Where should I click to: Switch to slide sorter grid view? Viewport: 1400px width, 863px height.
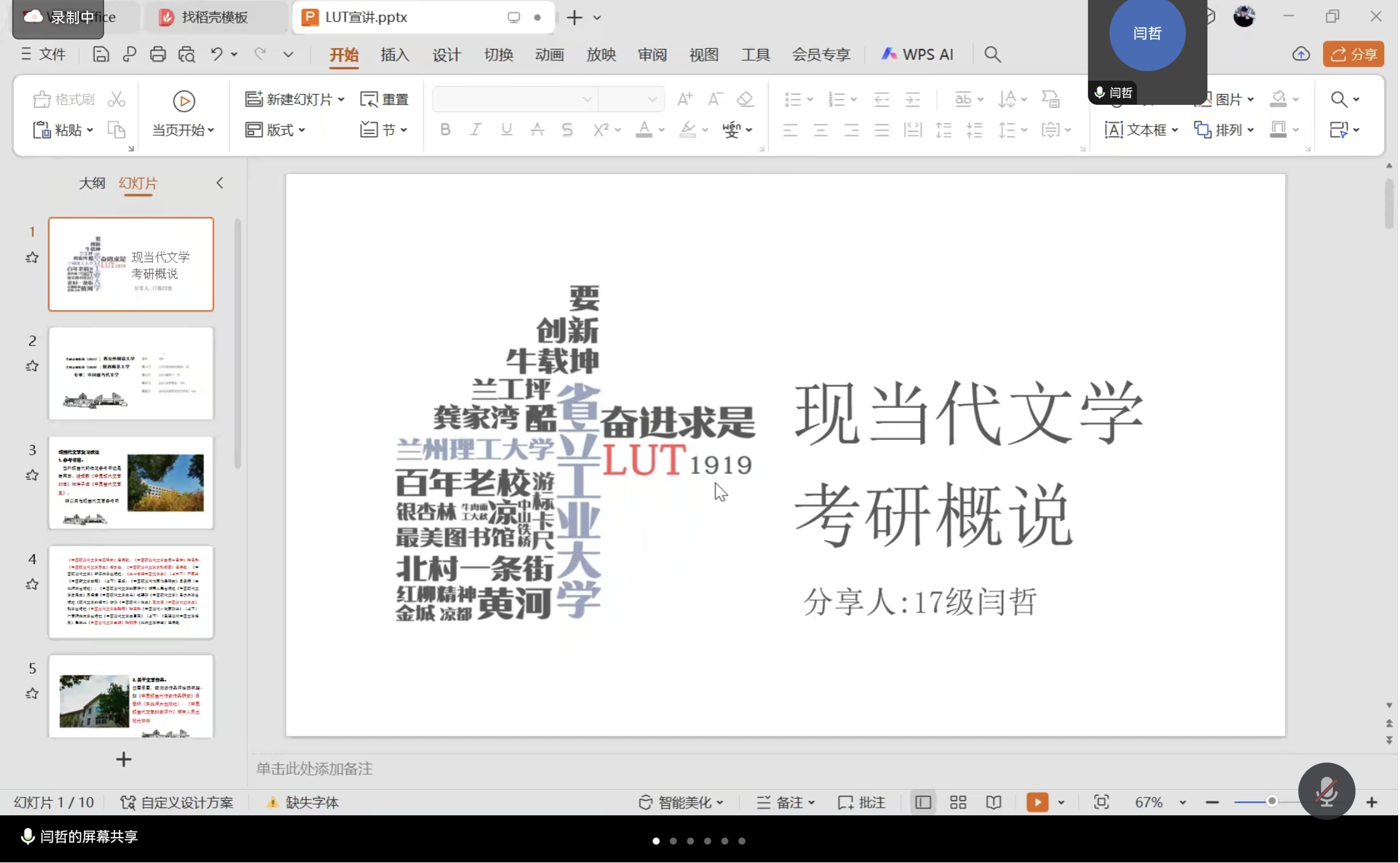tap(958, 802)
